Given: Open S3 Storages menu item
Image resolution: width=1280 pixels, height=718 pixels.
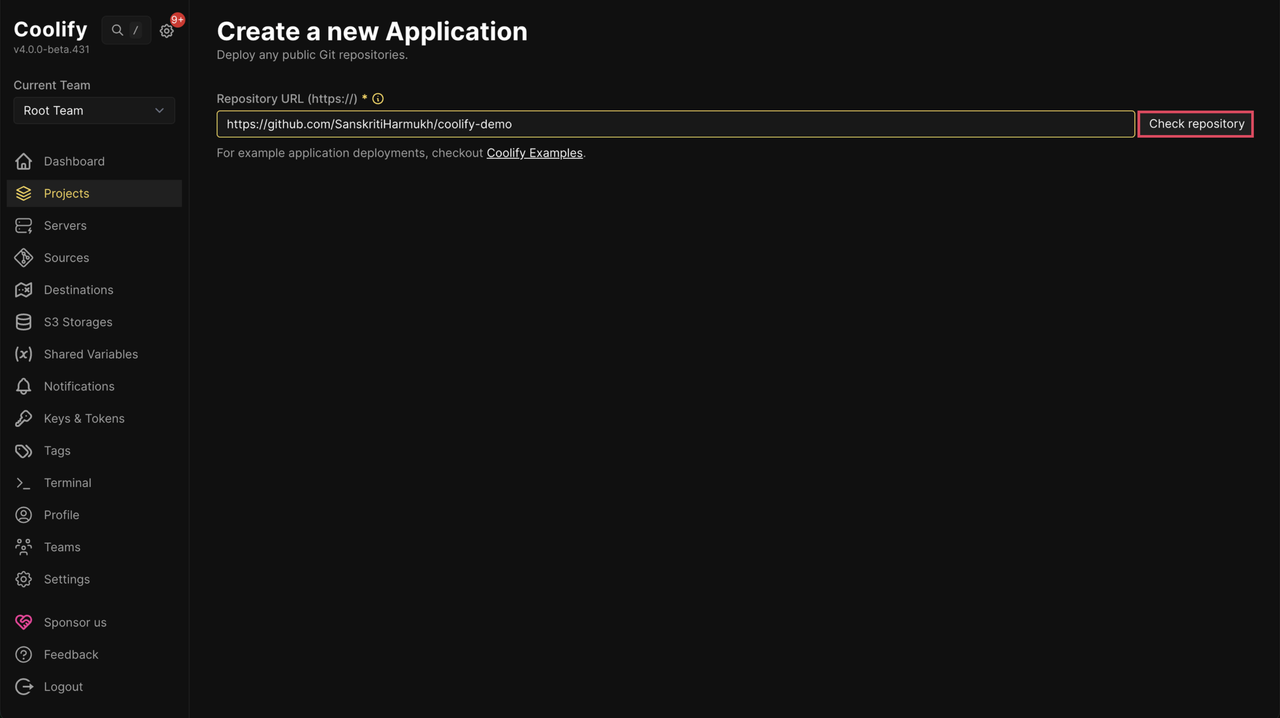Looking at the screenshot, I should (94, 322).
